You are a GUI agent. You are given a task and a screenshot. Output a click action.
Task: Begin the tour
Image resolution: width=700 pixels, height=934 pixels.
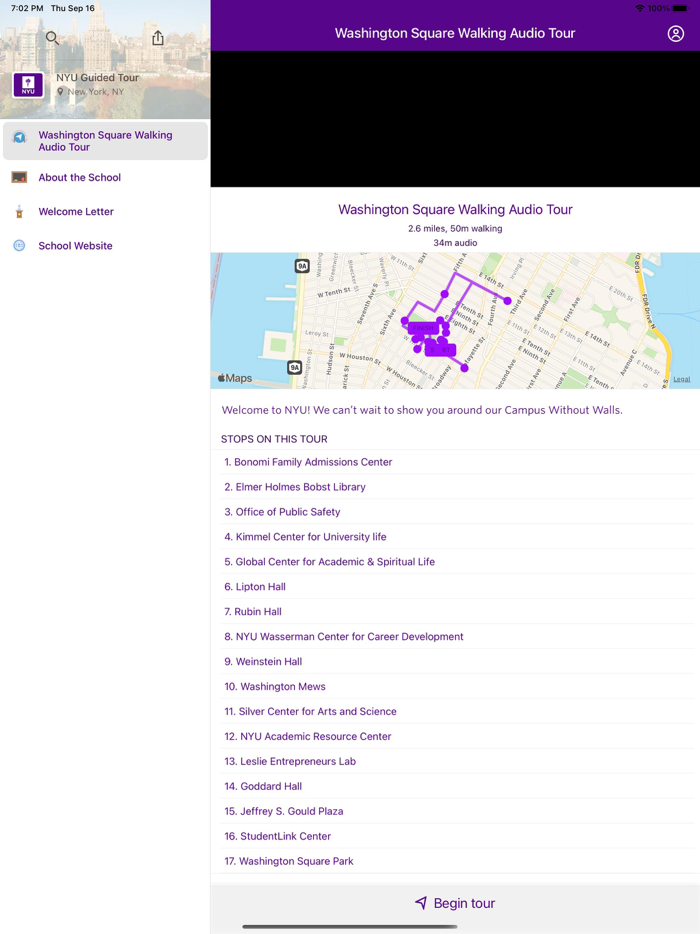pos(455,903)
